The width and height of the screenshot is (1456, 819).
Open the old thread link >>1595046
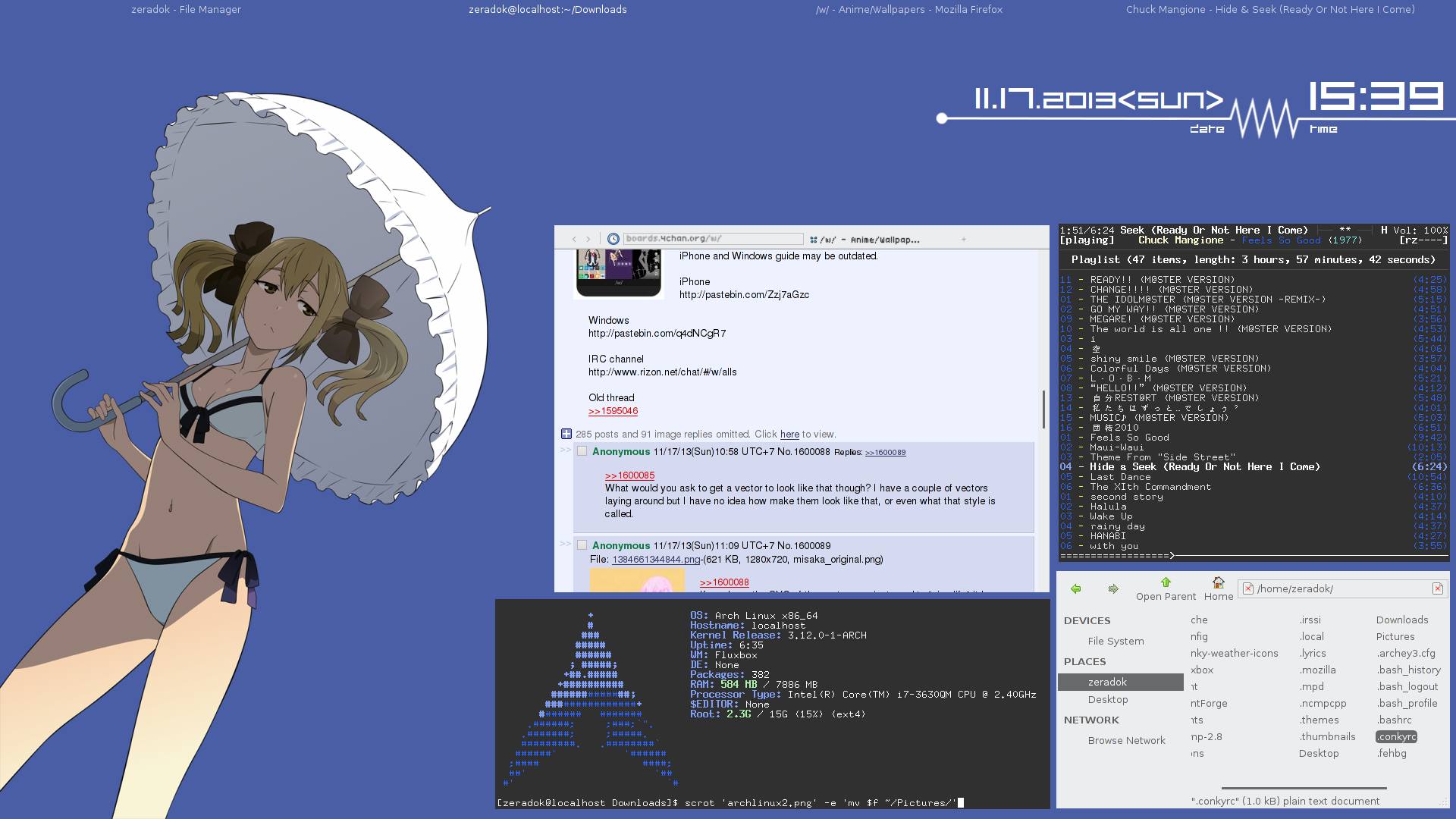tap(613, 411)
